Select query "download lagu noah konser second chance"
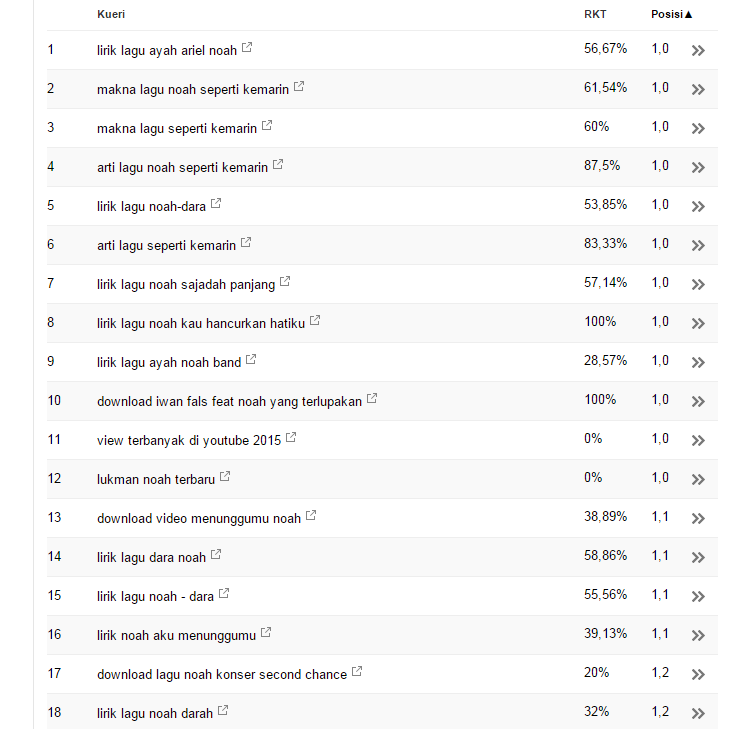Image resolution: width=745 pixels, height=729 pixels. click(221, 674)
